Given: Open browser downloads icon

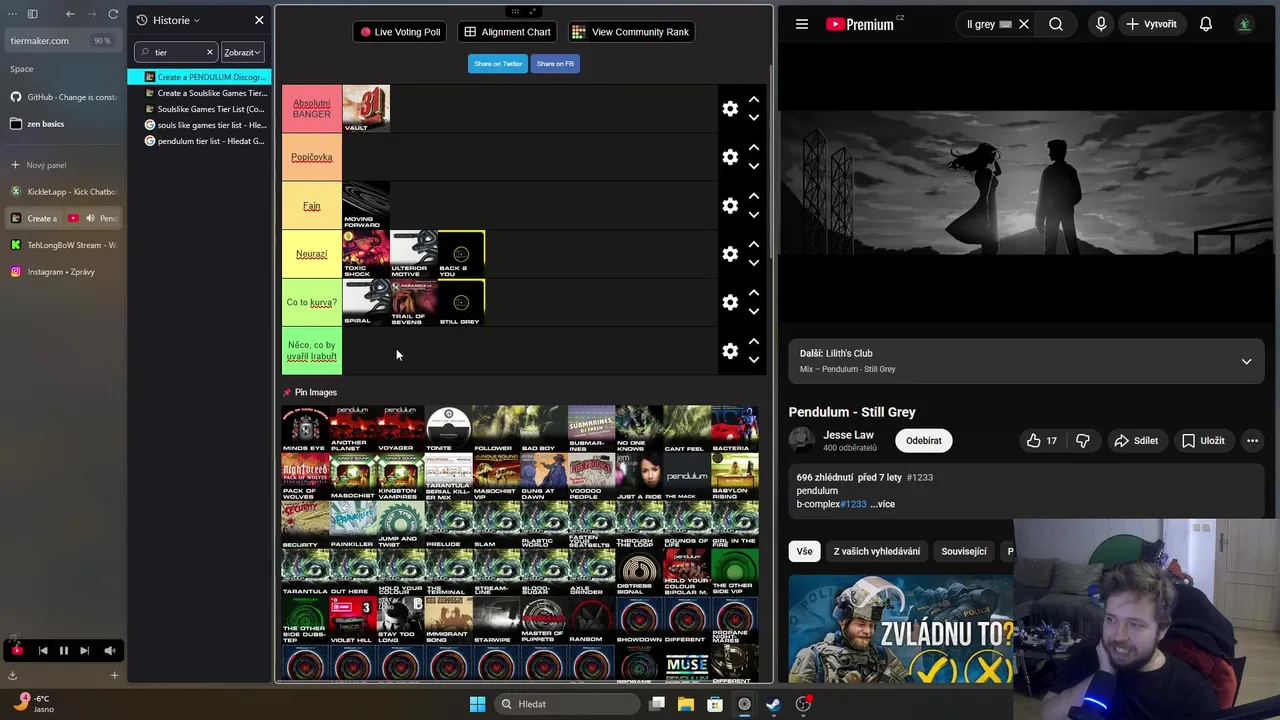Looking at the screenshot, I should click(12, 675).
